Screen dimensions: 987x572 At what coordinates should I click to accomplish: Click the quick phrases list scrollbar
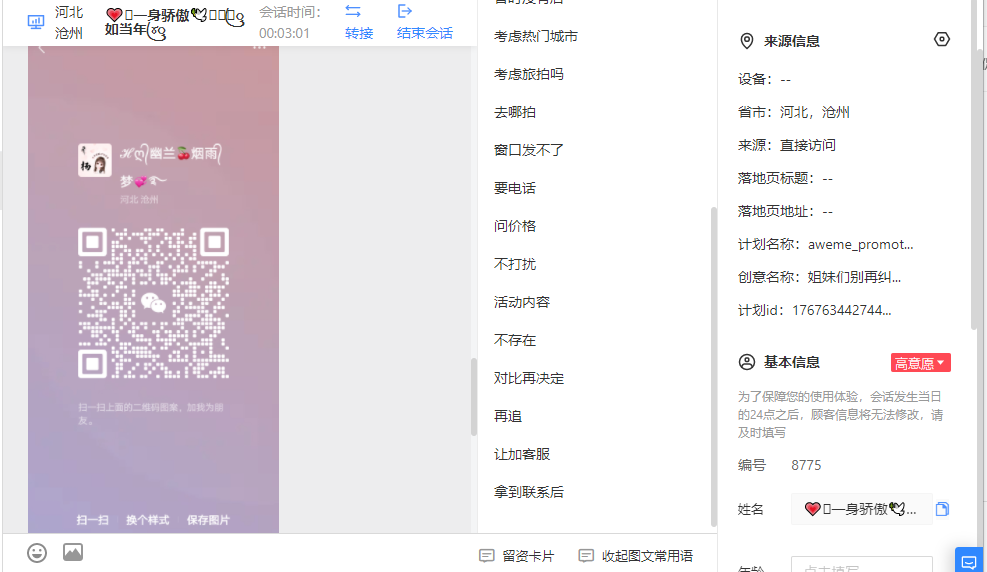(x=713, y=366)
